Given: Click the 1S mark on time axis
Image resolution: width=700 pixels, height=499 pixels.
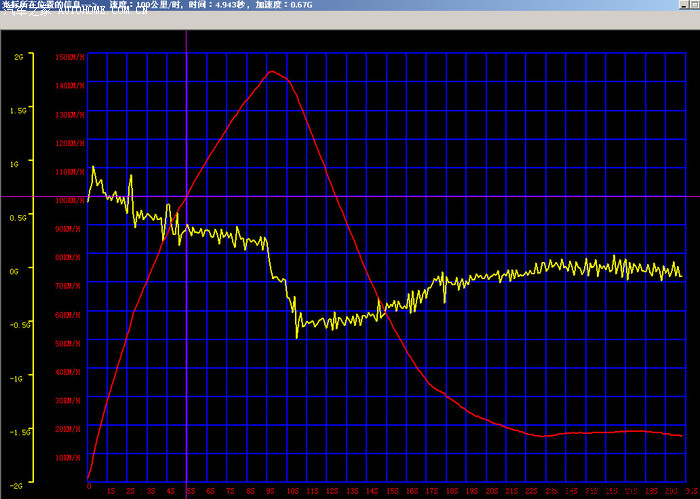Looking at the screenshot, I should (x=110, y=491).
